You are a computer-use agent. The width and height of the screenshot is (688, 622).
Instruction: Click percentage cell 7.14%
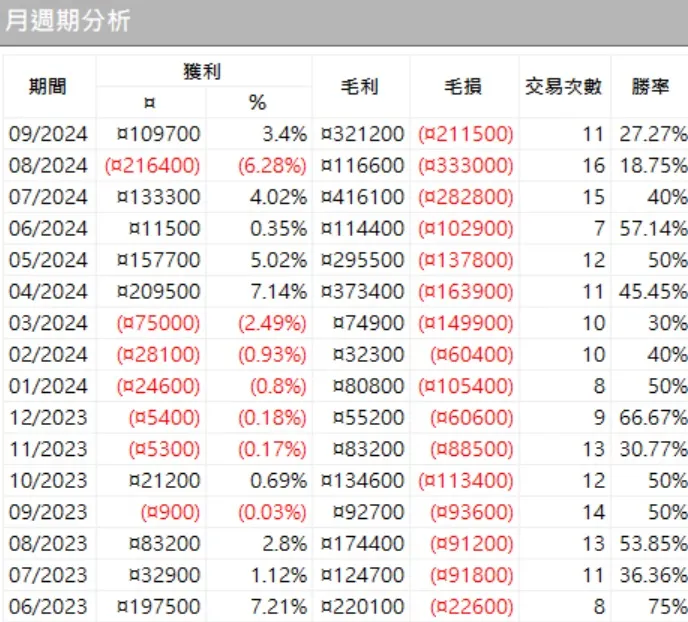[x=279, y=292]
